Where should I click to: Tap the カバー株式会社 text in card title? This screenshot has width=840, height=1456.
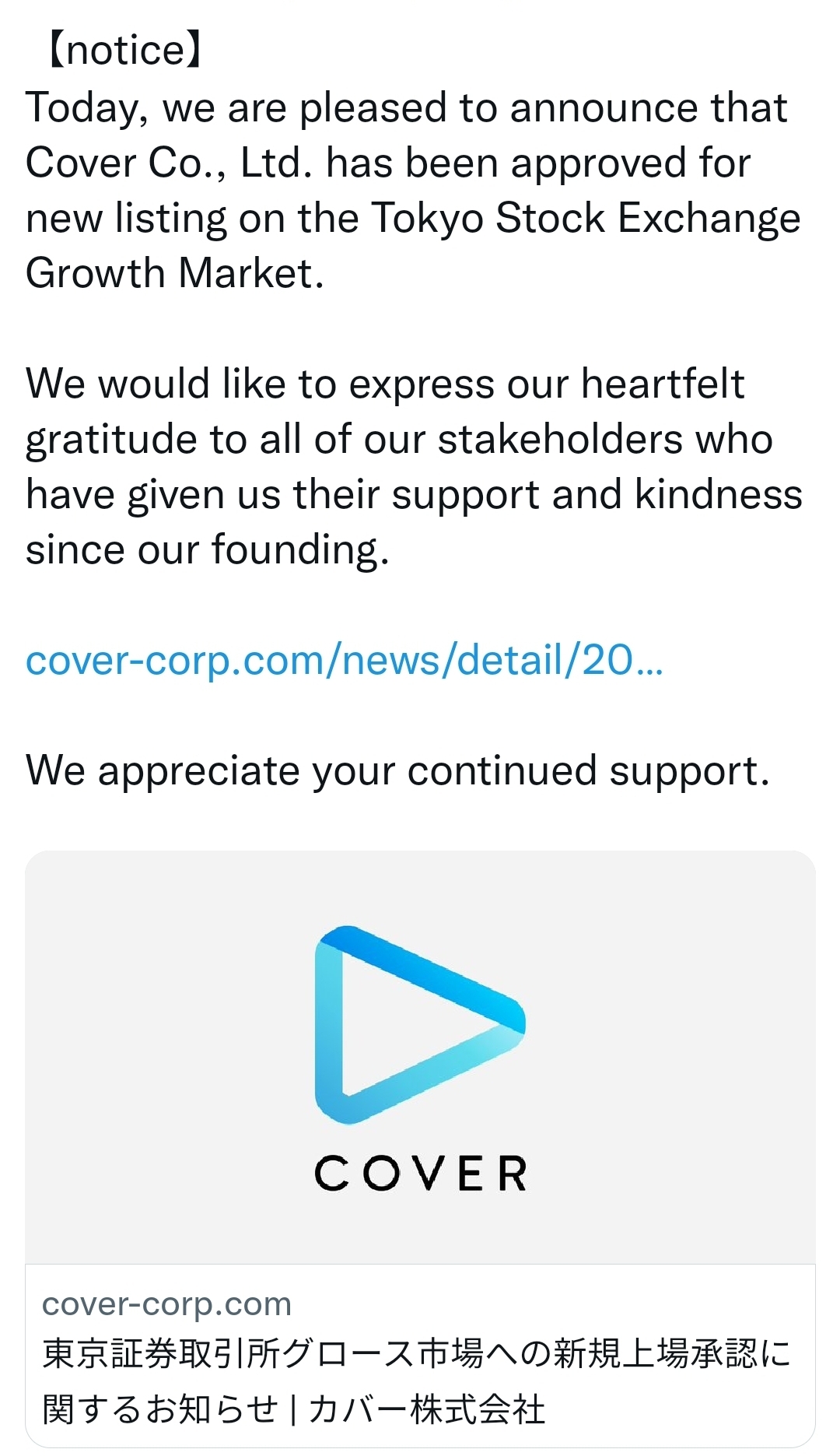(426, 1409)
